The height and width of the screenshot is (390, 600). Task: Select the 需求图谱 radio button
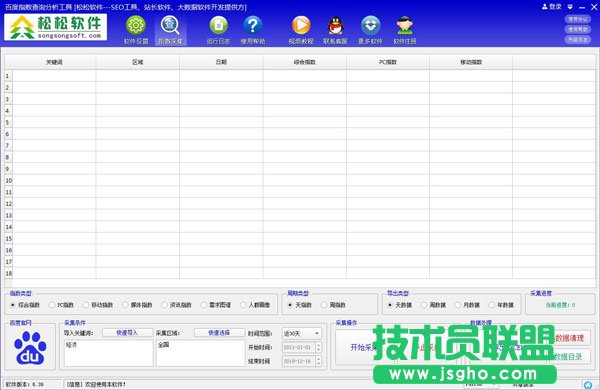pyautogui.click(x=204, y=305)
